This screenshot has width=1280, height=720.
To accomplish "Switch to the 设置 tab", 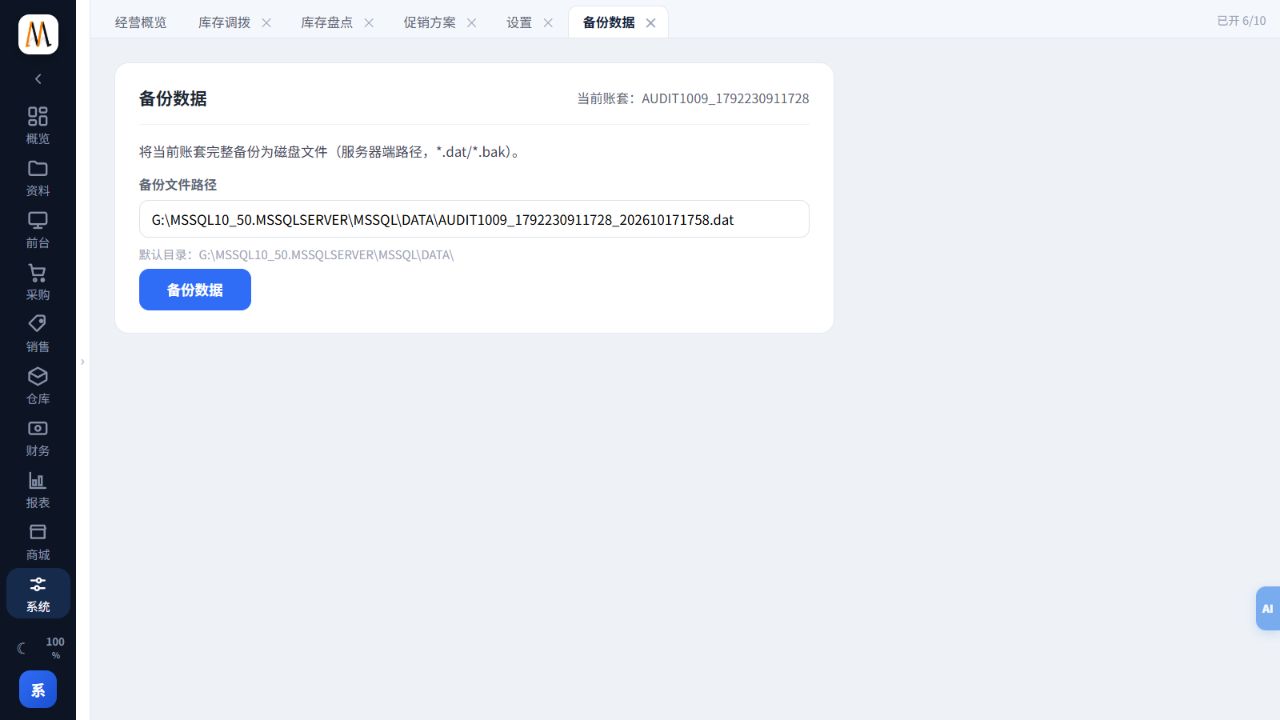I will coord(519,22).
